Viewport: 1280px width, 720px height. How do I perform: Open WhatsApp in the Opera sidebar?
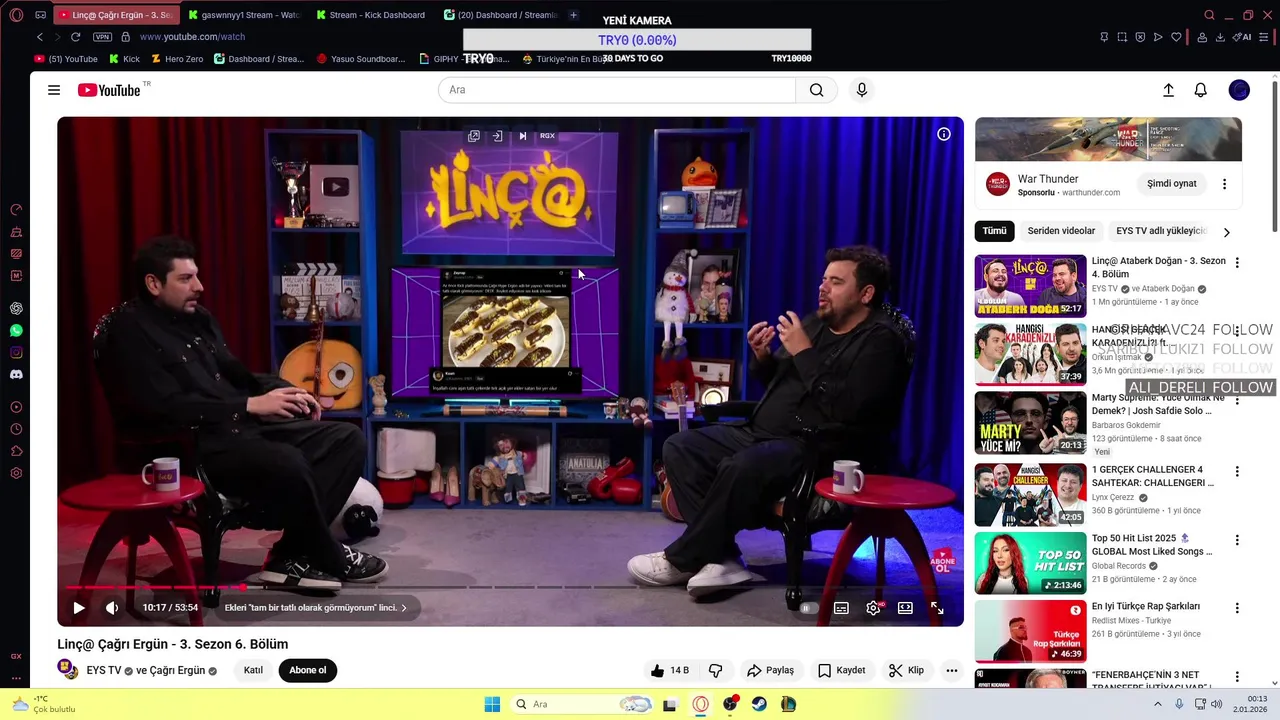click(x=16, y=331)
